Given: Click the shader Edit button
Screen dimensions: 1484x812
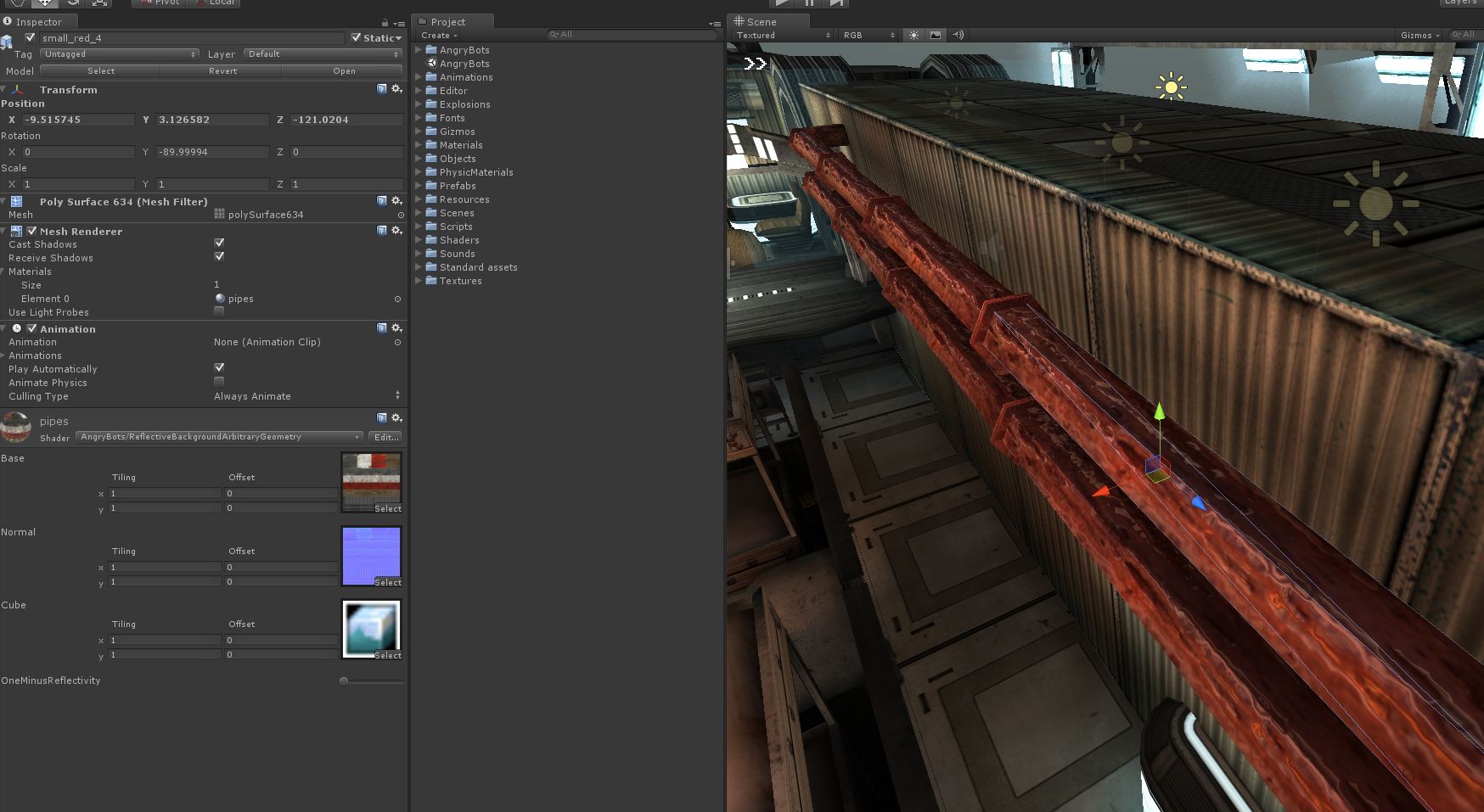Looking at the screenshot, I should pyautogui.click(x=386, y=437).
